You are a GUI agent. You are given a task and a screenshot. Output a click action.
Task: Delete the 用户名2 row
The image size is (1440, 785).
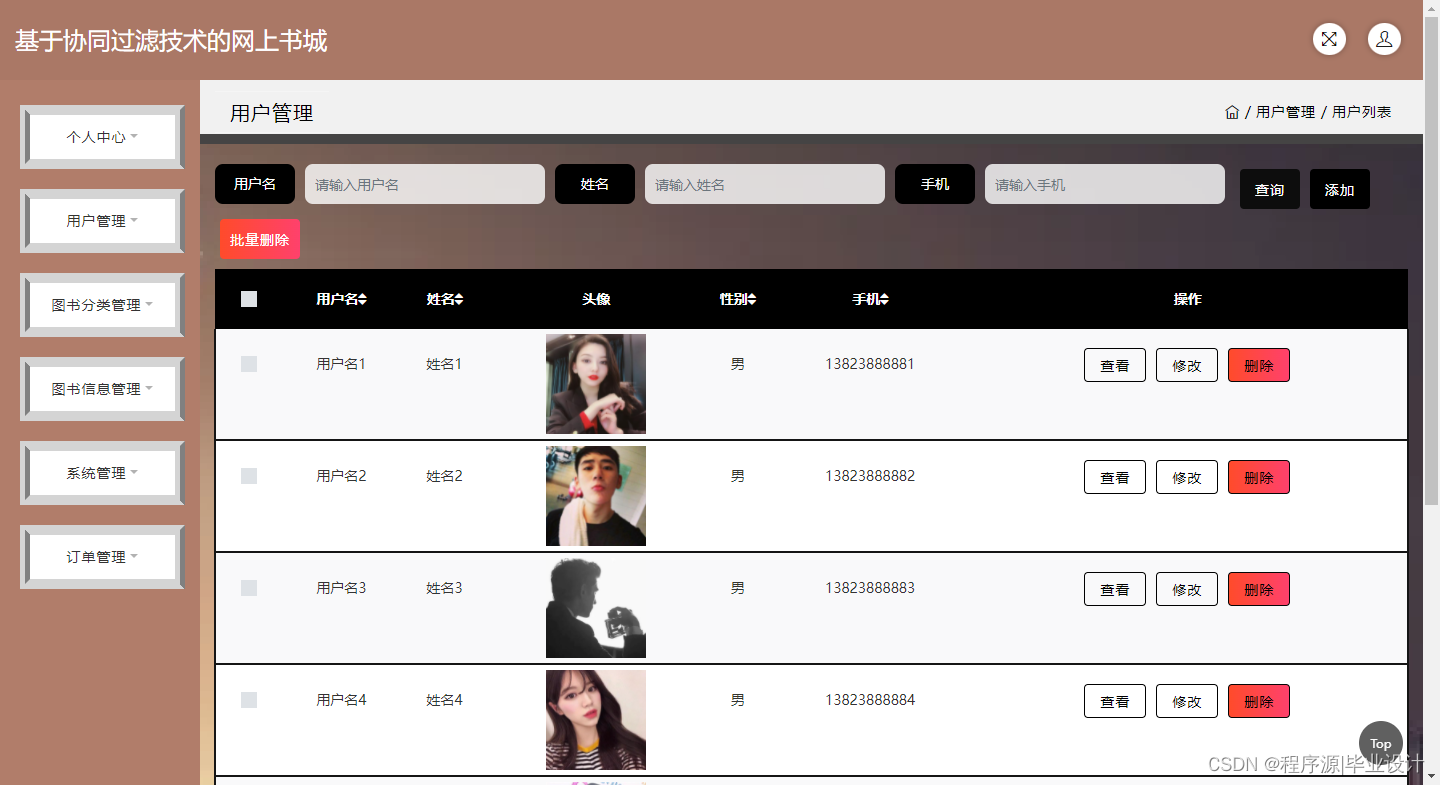coord(1259,477)
